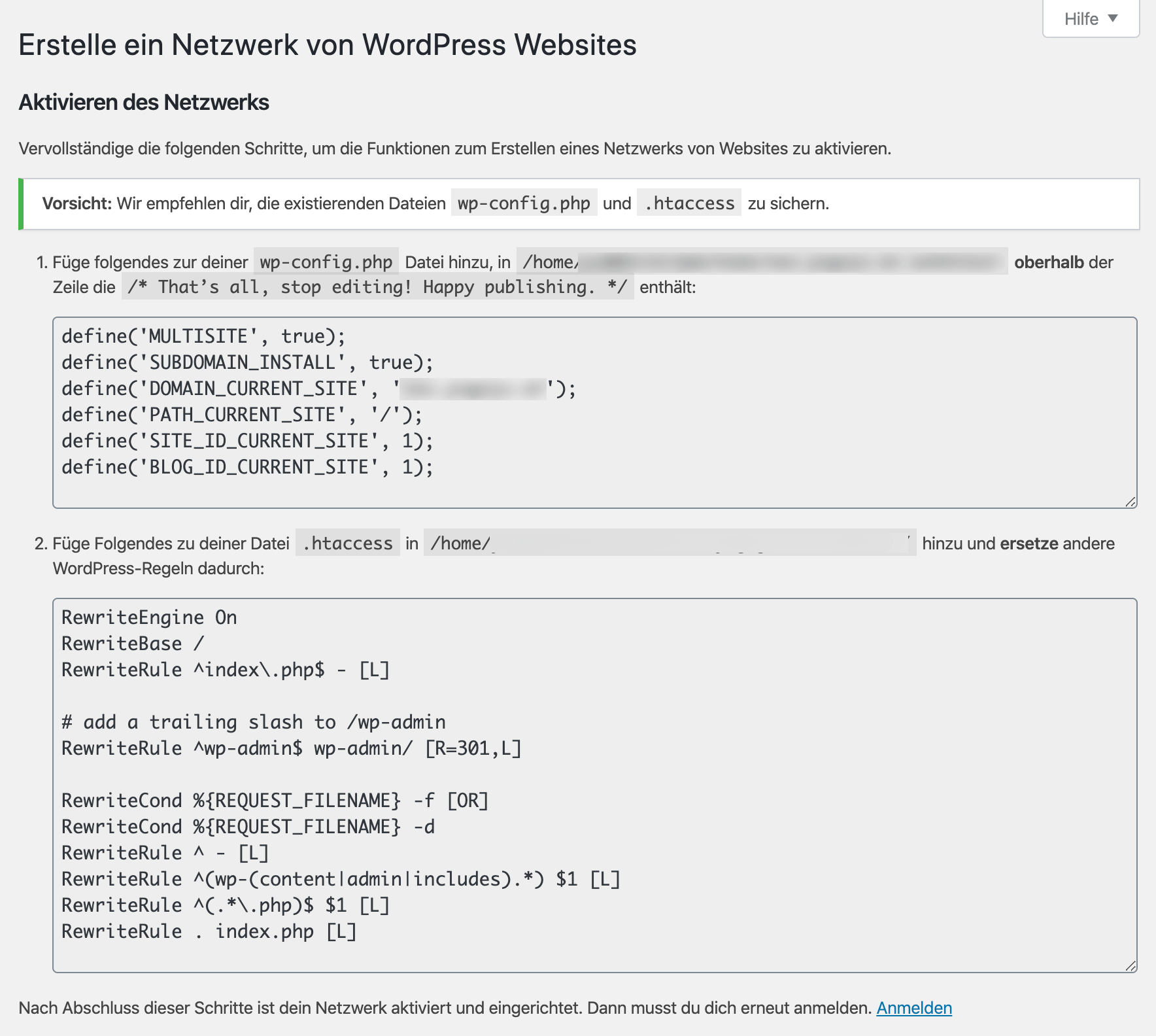Viewport: 1156px width, 1036px height.
Task: Click the 'RewriteRule ^ - [L]' line
Action: (165, 853)
